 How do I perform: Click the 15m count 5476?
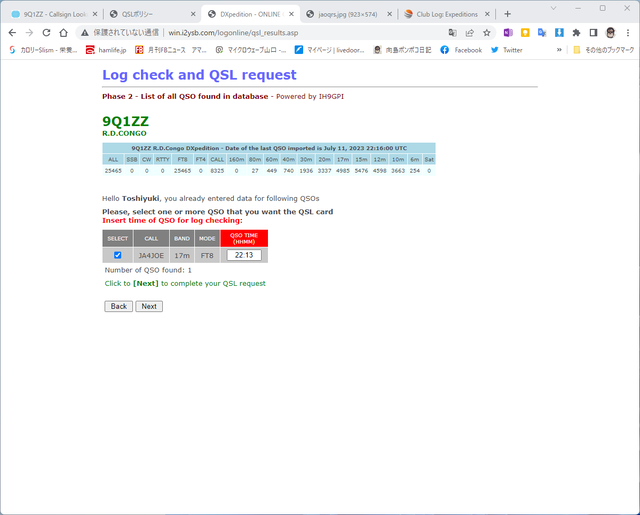(x=361, y=171)
